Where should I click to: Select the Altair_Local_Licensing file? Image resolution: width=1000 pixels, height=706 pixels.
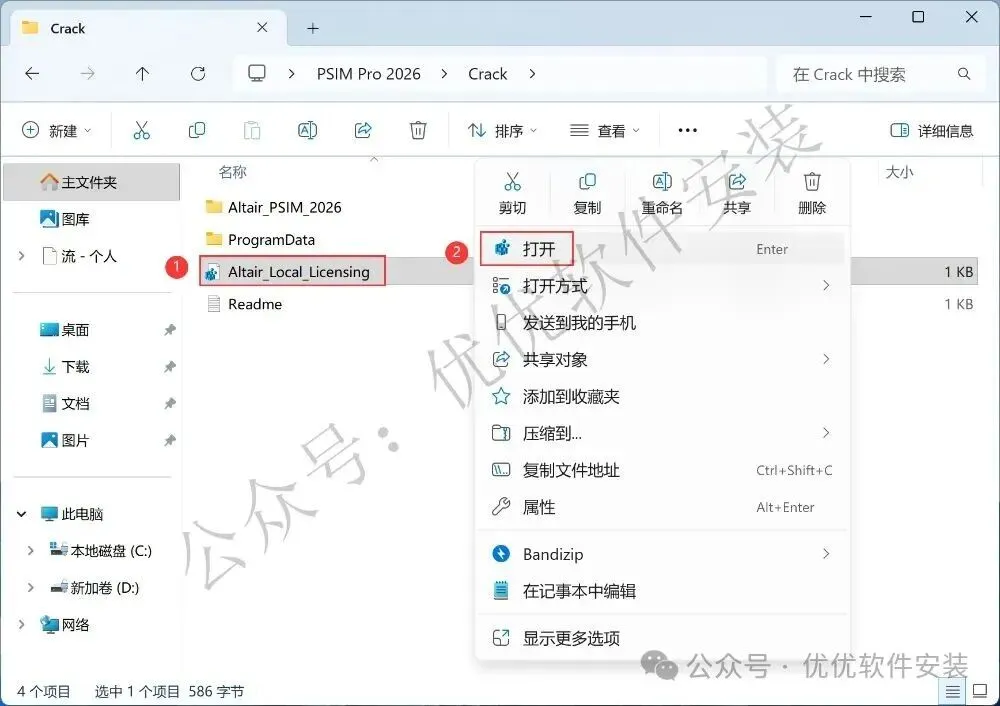(293, 272)
